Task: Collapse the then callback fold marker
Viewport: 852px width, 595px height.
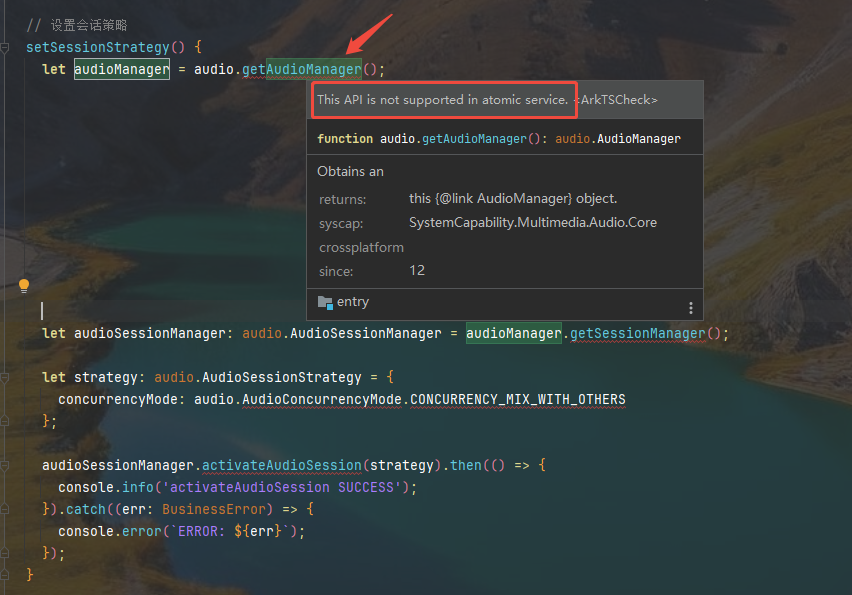Action: click(x=5, y=466)
